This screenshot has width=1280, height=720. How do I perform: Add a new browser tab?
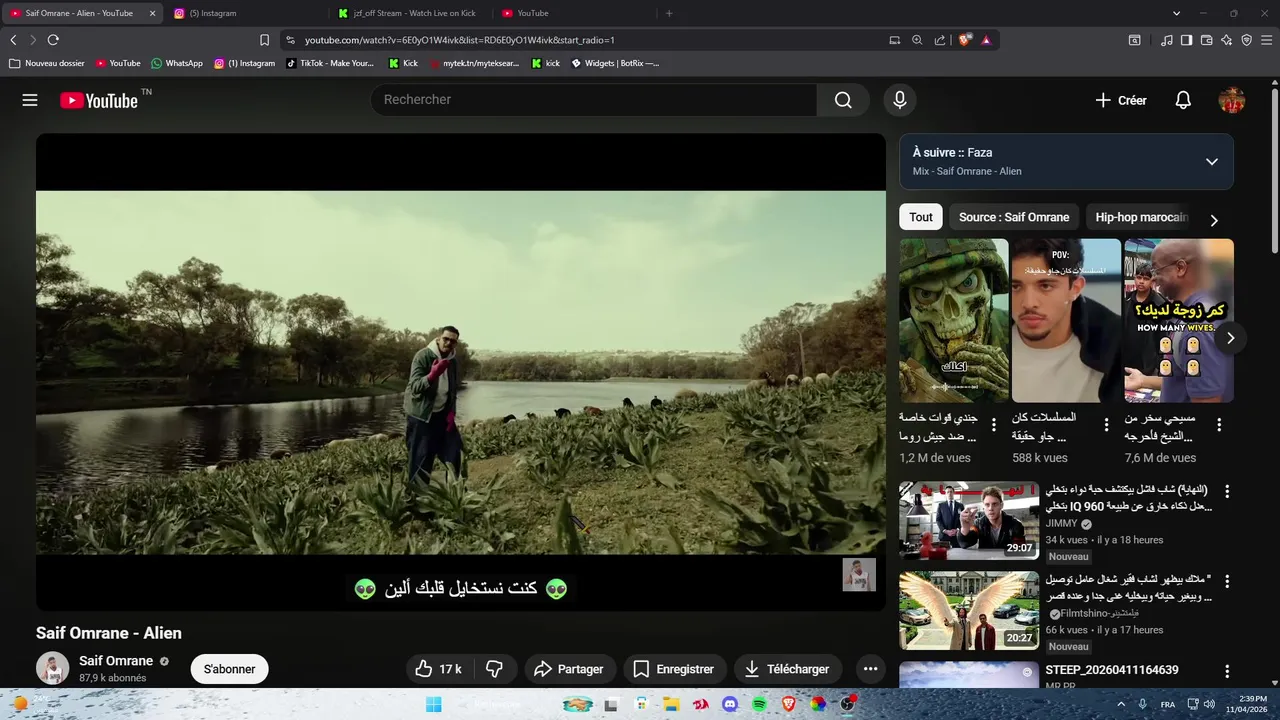pyautogui.click(x=669, y=13)
